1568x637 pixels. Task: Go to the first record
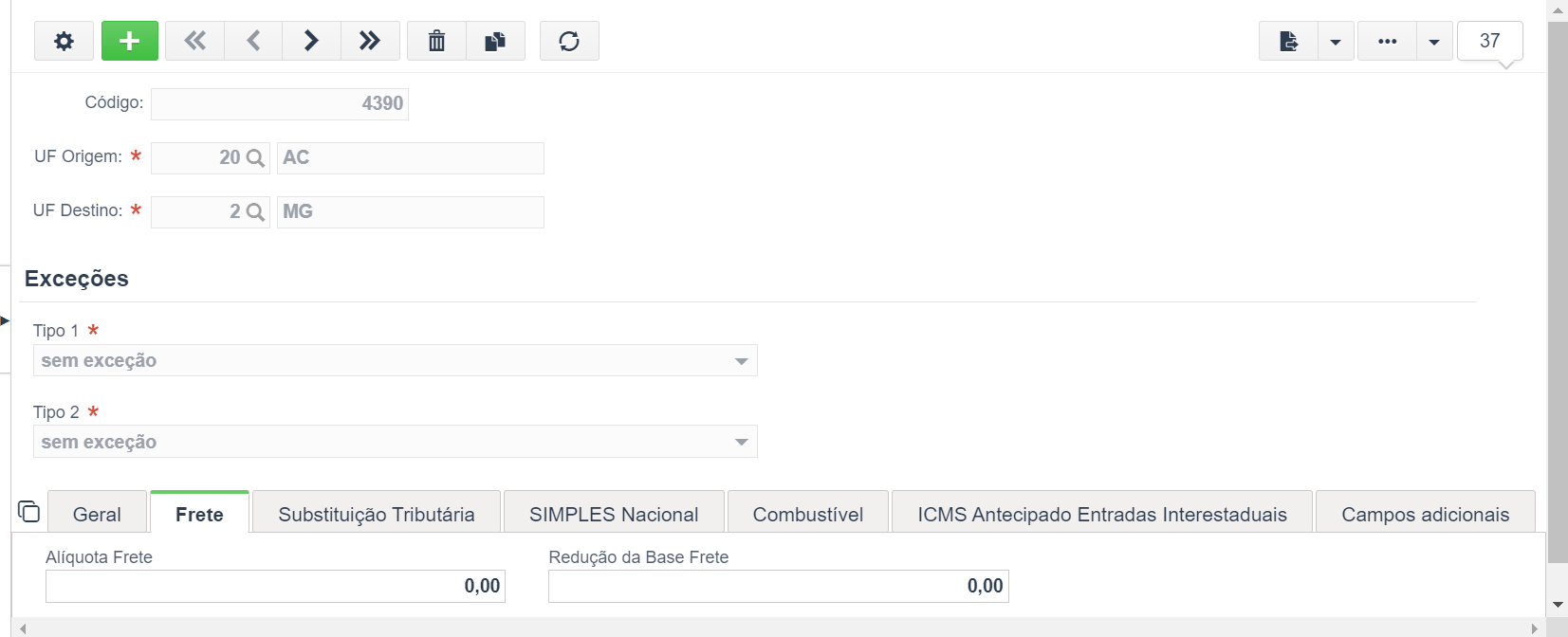(x=194, y=41)
